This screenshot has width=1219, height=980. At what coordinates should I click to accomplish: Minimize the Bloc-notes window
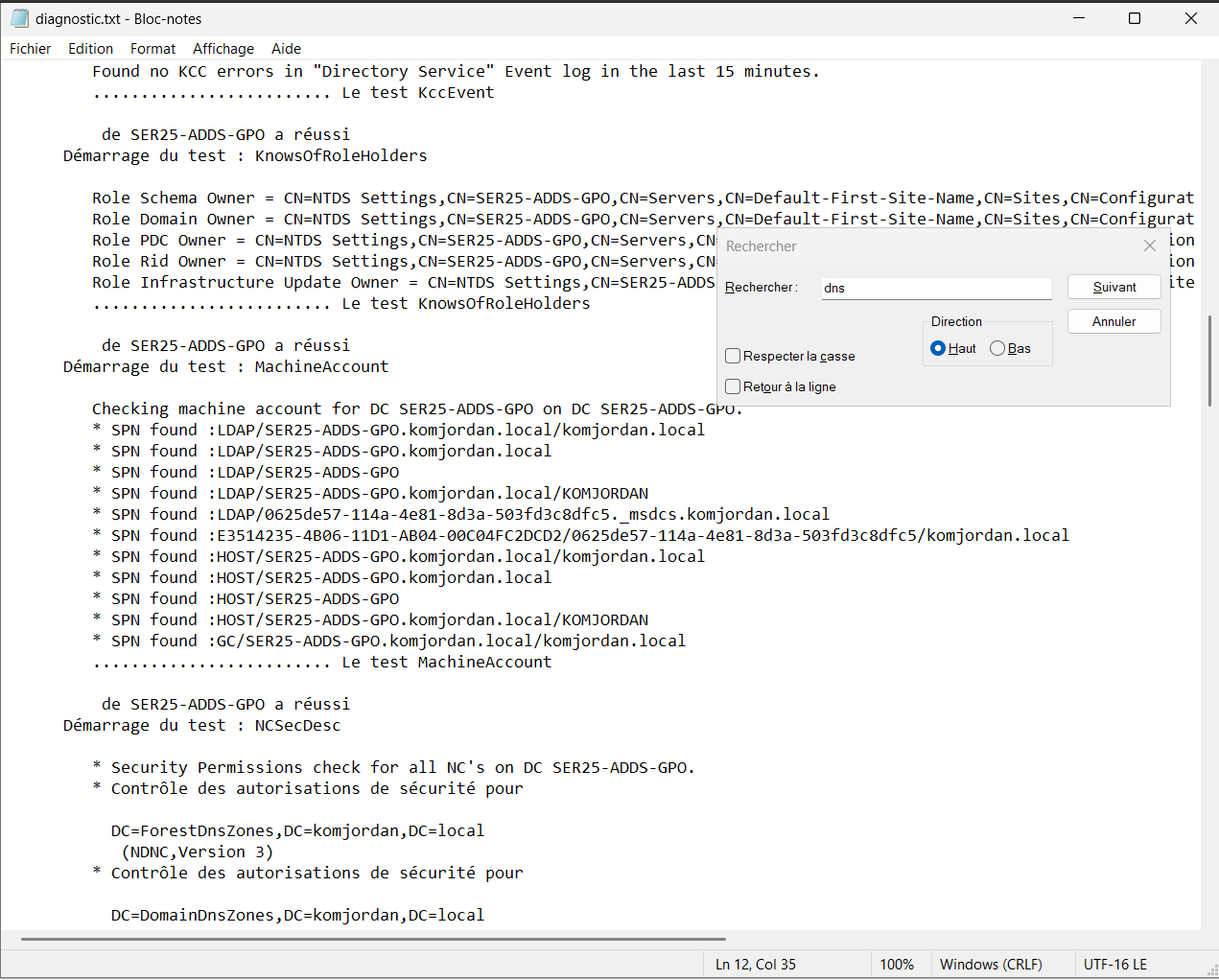[1079, 18]
